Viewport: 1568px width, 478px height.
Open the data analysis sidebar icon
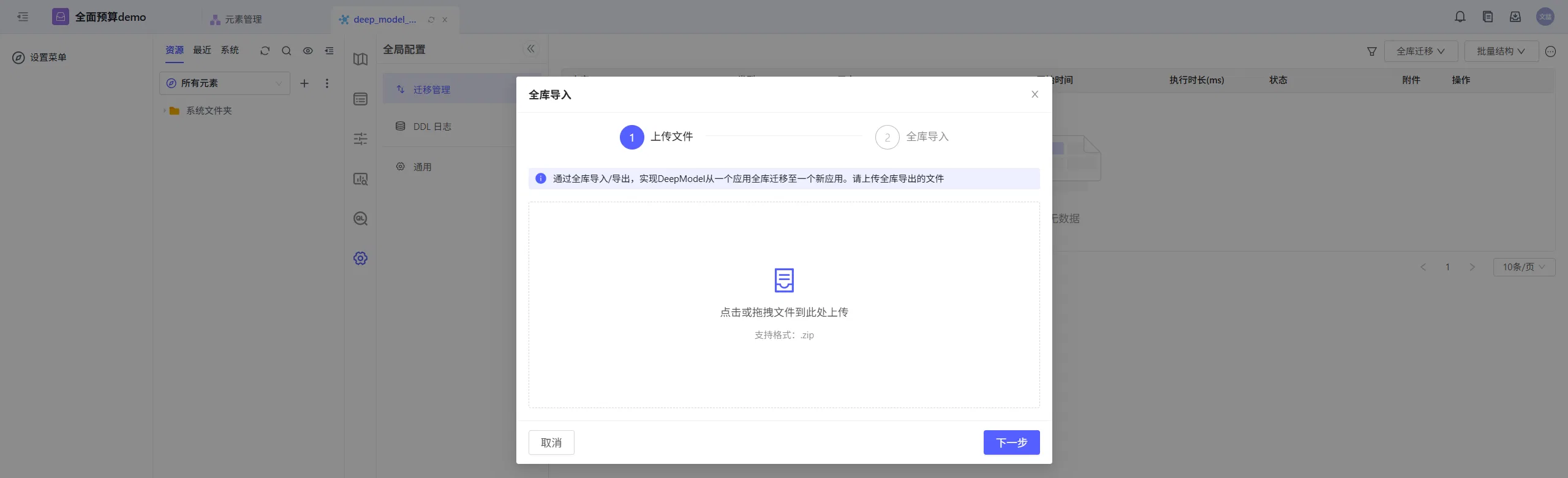coord(361,179)
